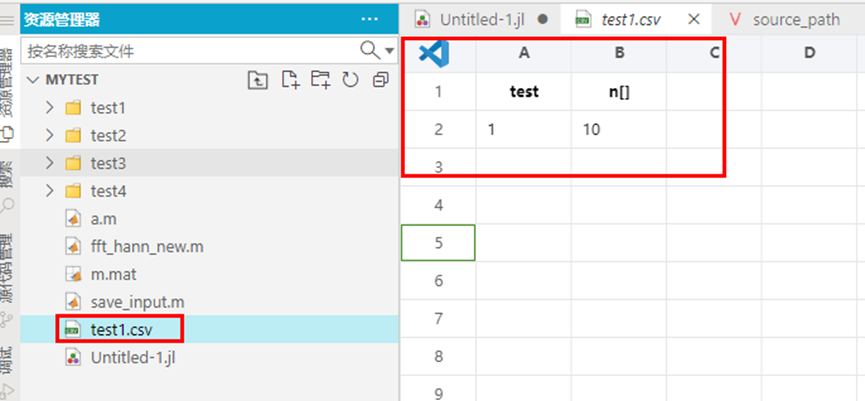The height and width of the screenshot is (401, 865).
Task: Click the Collapse All folders icon
Action: click(381, 80)
